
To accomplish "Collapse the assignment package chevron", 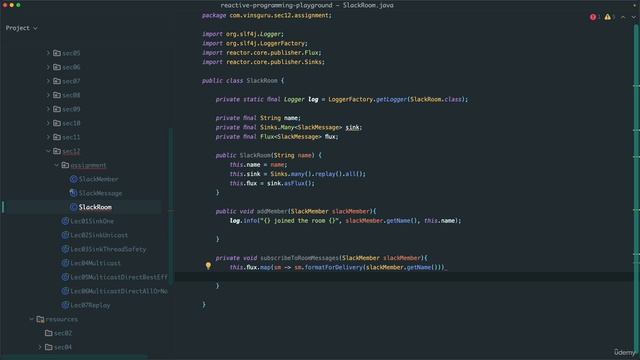I will click(x=56, y=165).
